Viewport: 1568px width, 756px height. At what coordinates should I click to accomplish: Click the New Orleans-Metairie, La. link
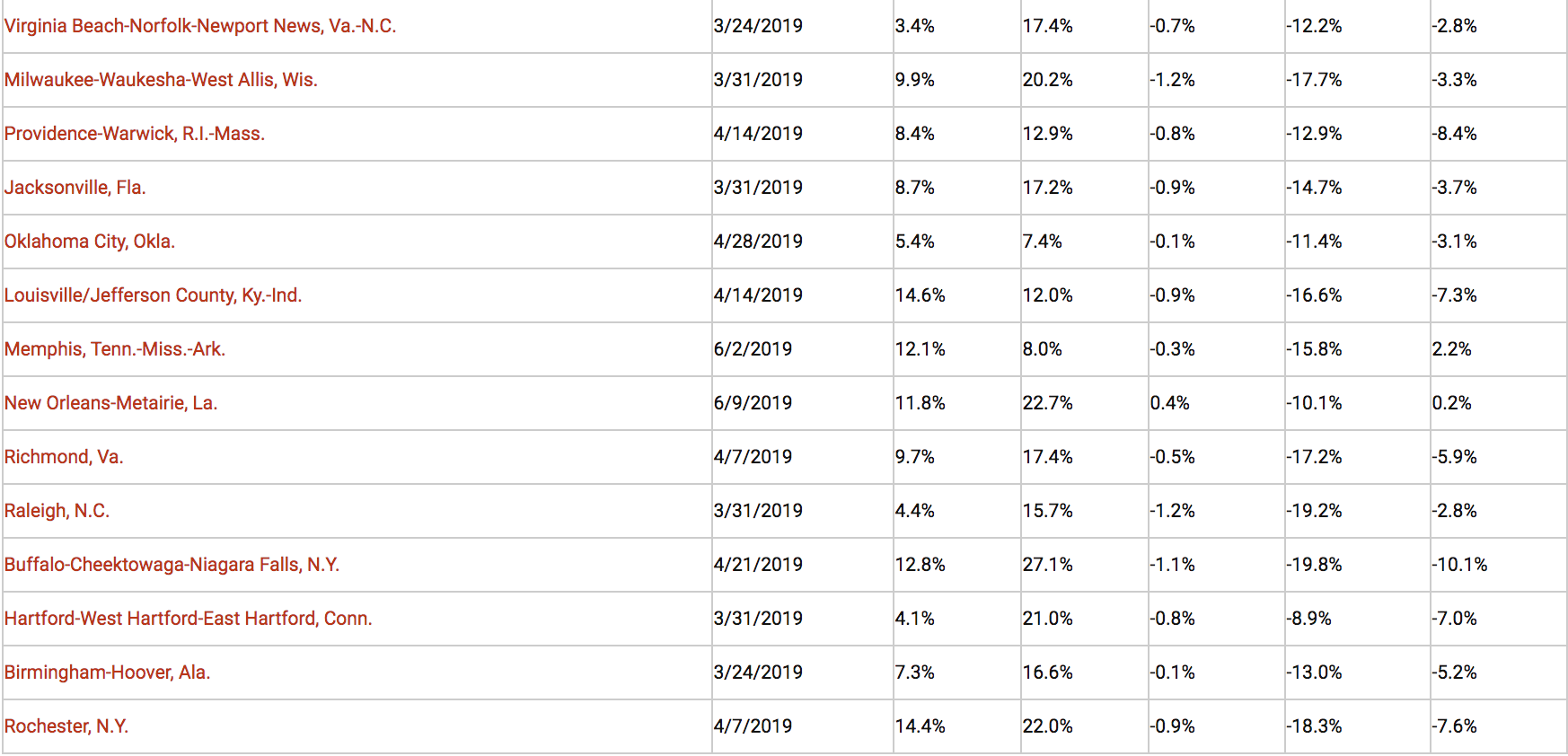[x=110, y=403]
